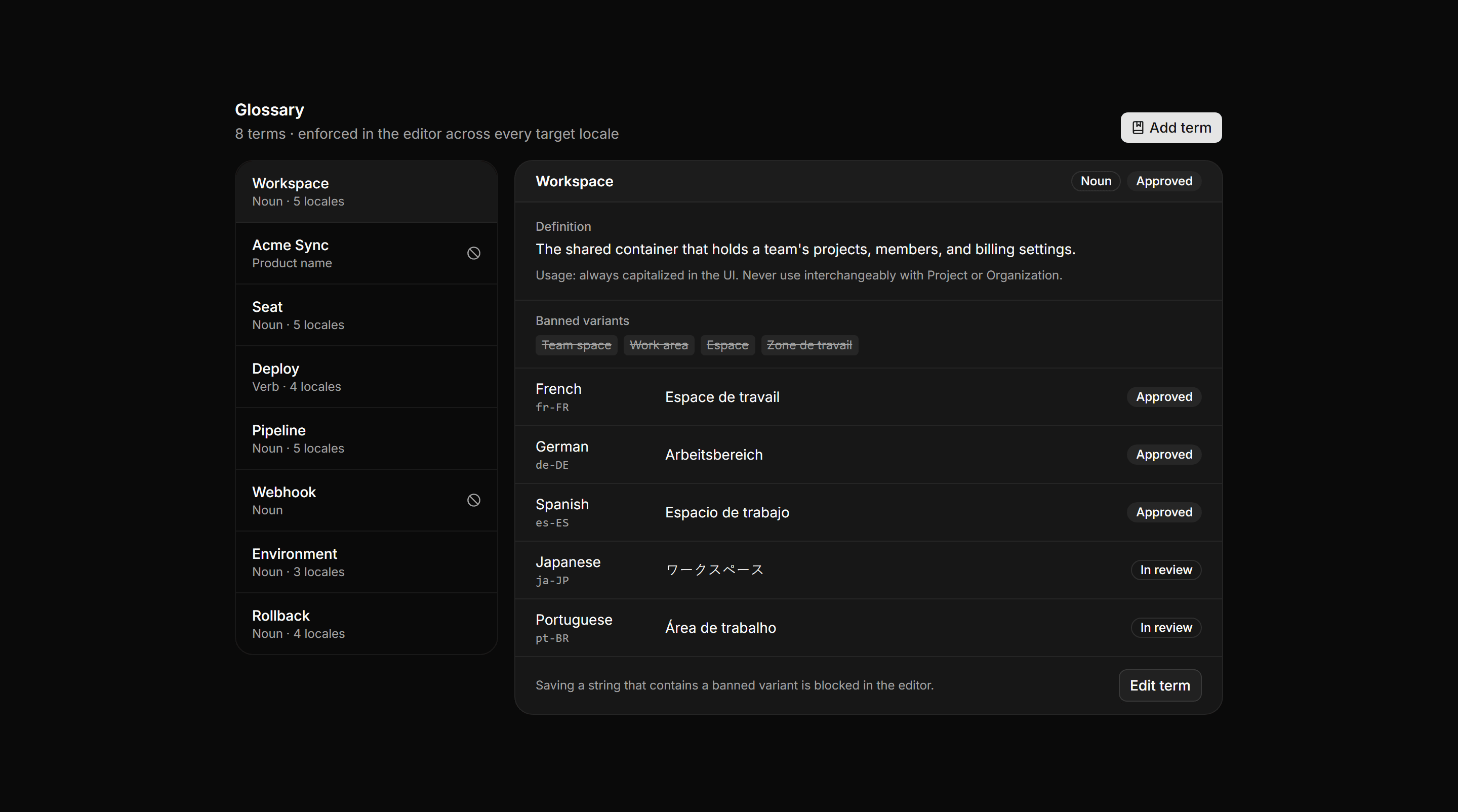Click the de-DE locale code
This screenshot has width=1458, height=812.
(x=552, y=465)
